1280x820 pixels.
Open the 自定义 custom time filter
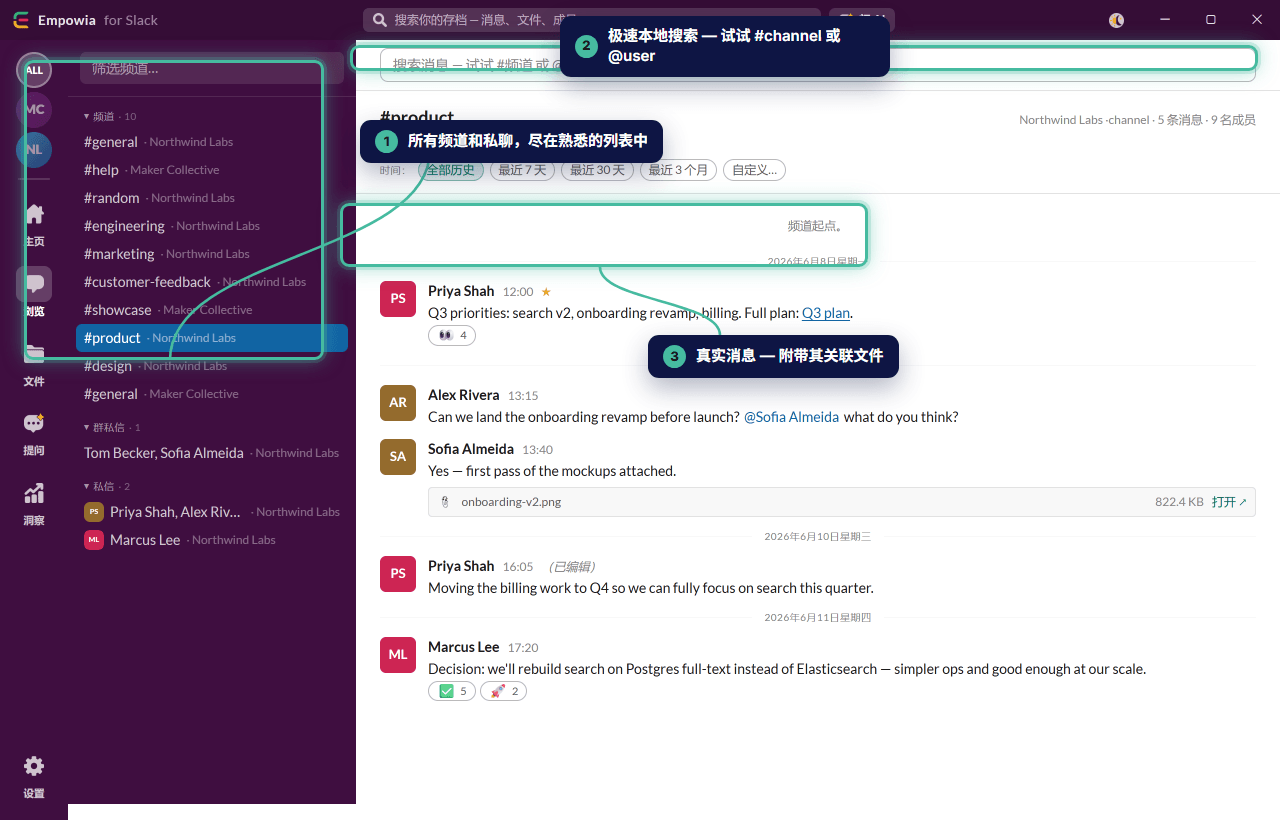pos(754,170)
